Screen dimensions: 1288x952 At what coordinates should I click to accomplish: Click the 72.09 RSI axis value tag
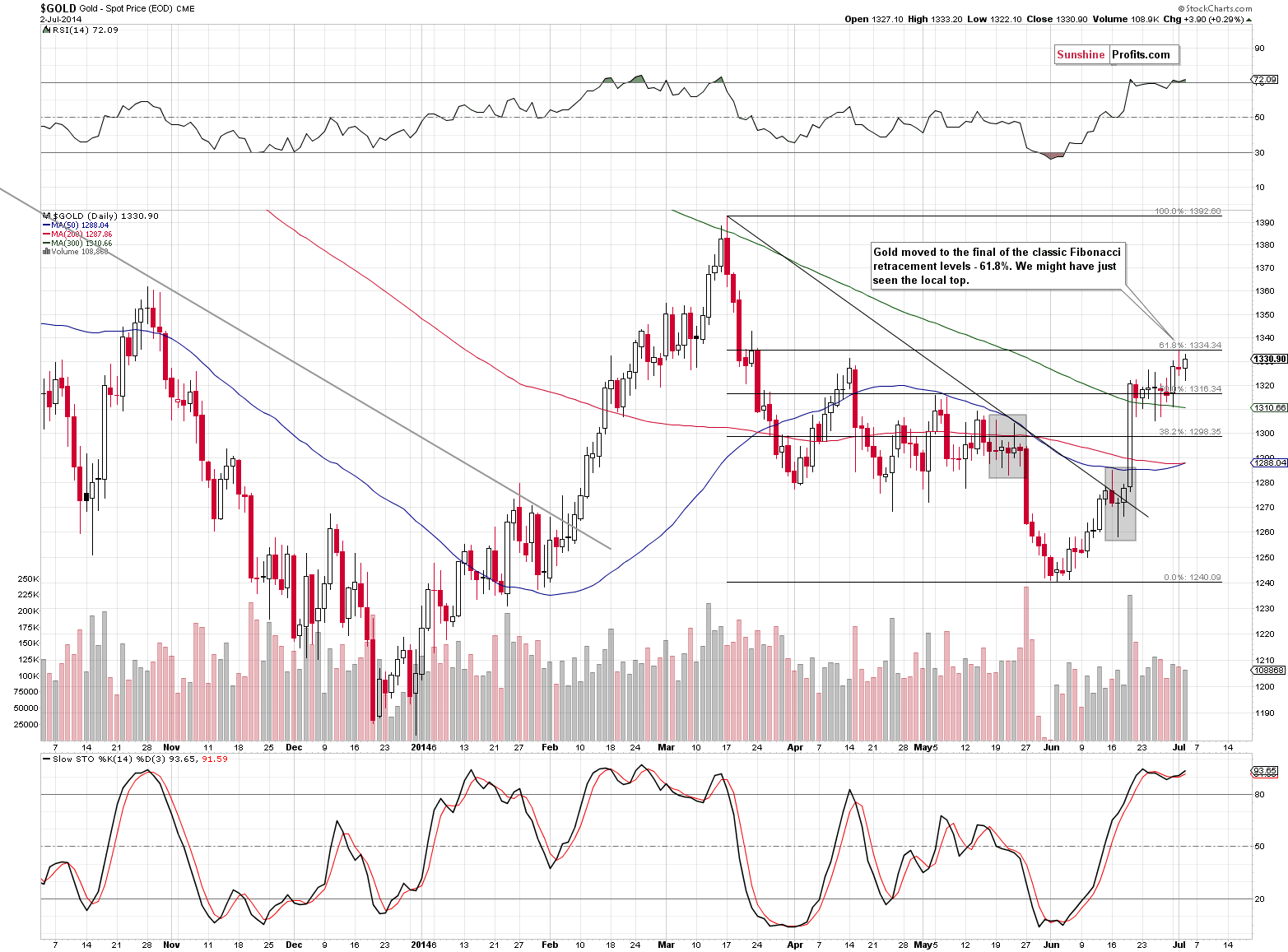1264,80
